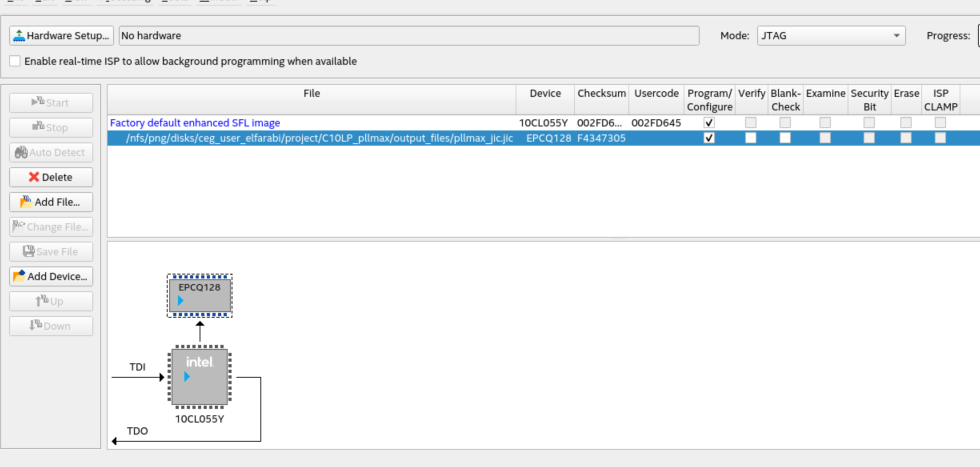The width and height of the screenshot is (980, 467).
Task: Open the Mode JTAG dropdown
Action: pyautogui.click(x=830, y=36)
